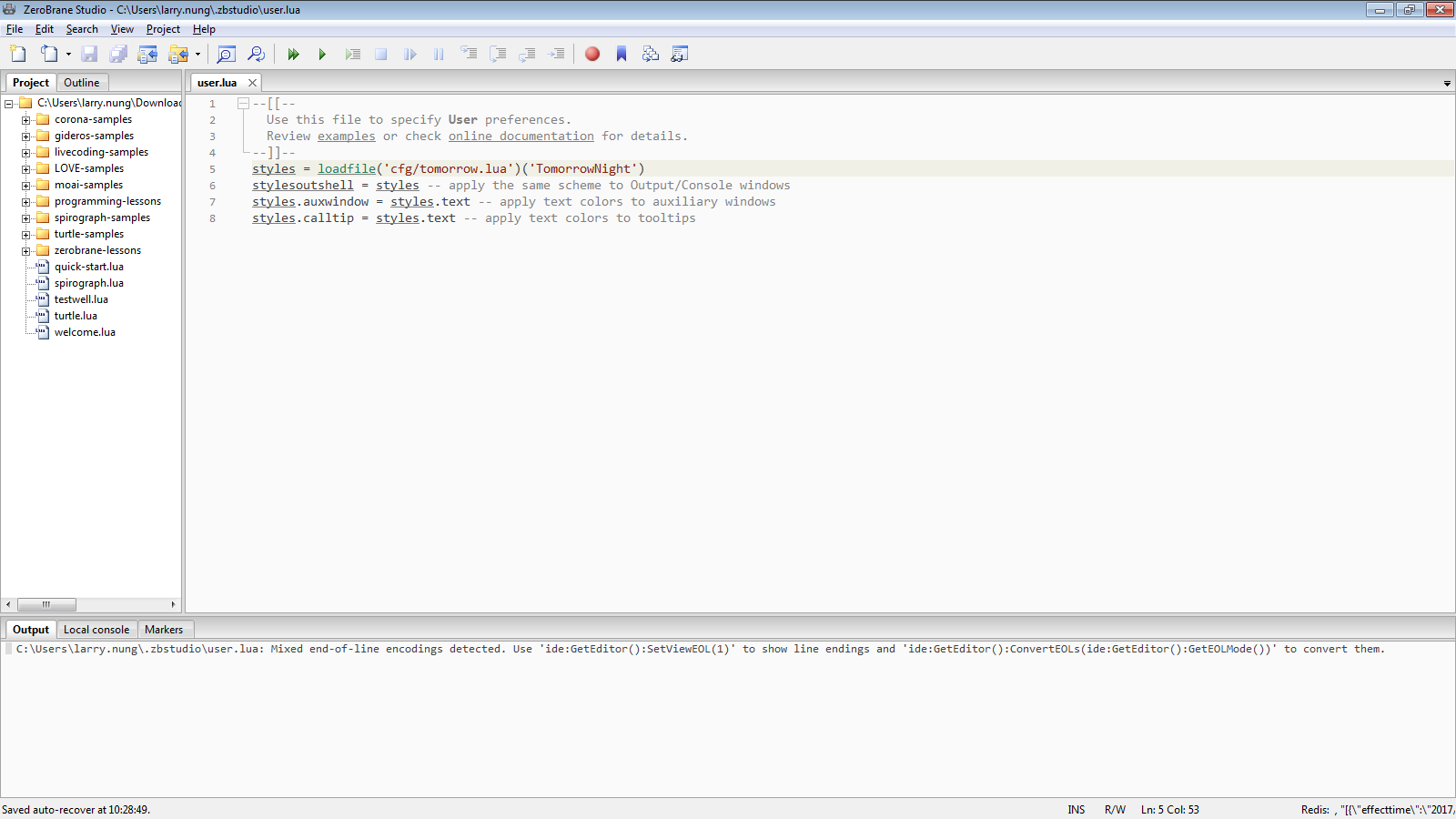Image resolution: width=1456 pixels, height=819 pixels.
Task: Expand the corona-samples folder
Action: pos(26,120)
